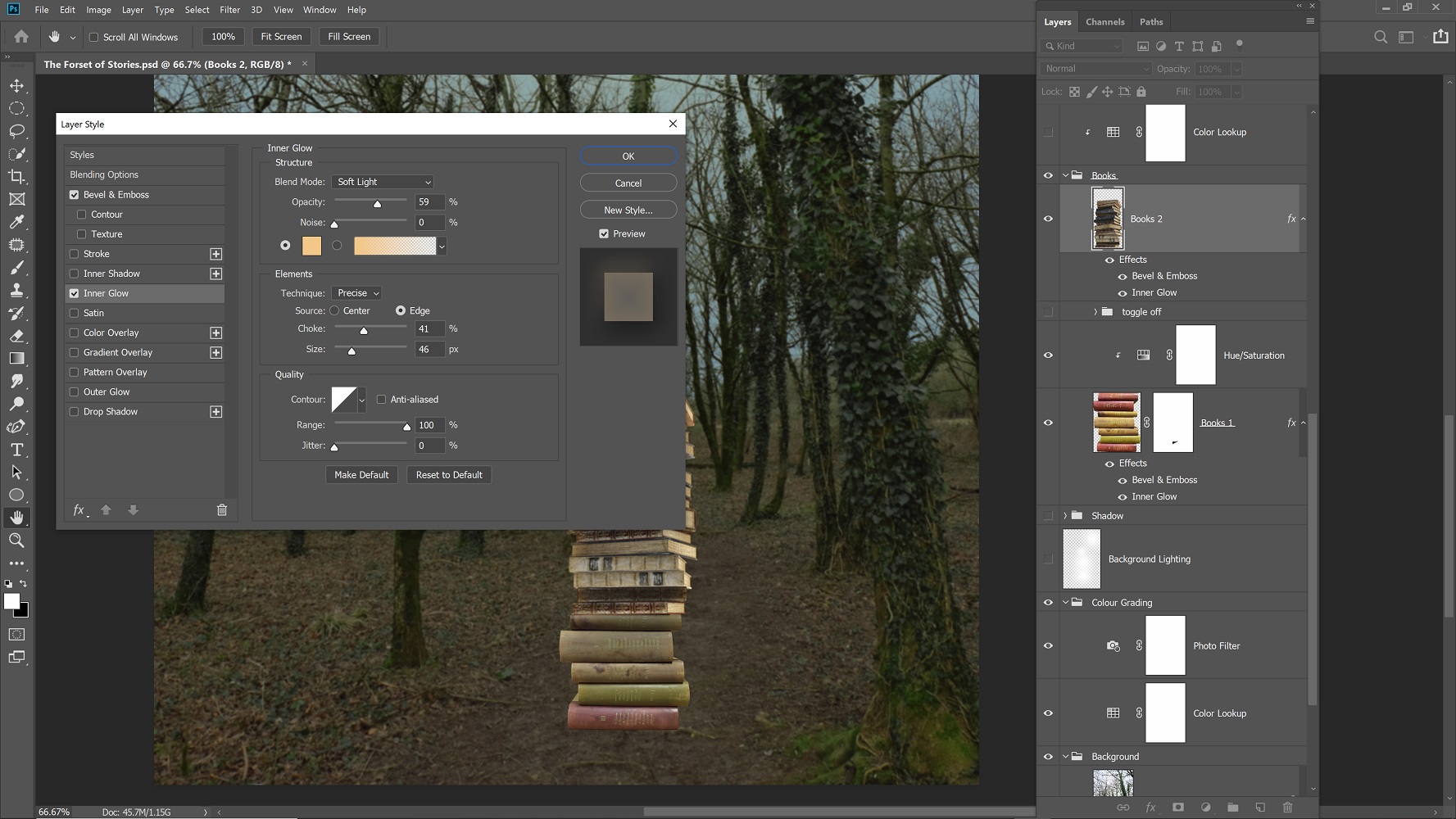Select the Move tool
This screenshot has width=1456, height=819.
point(16,84)
